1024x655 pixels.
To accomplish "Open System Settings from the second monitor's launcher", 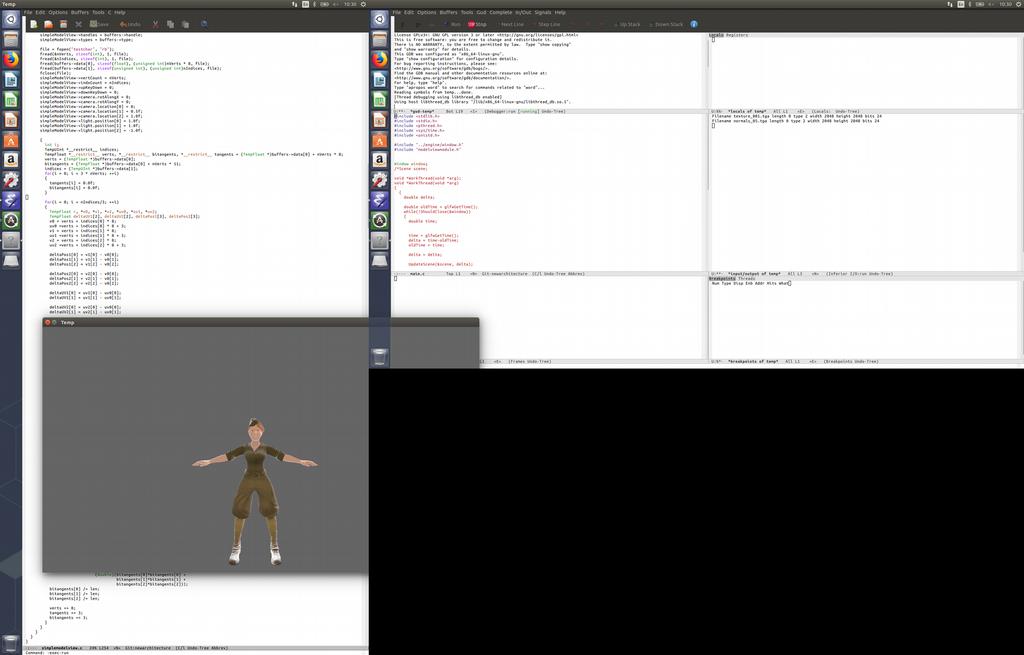I will (x=380, y=180).
